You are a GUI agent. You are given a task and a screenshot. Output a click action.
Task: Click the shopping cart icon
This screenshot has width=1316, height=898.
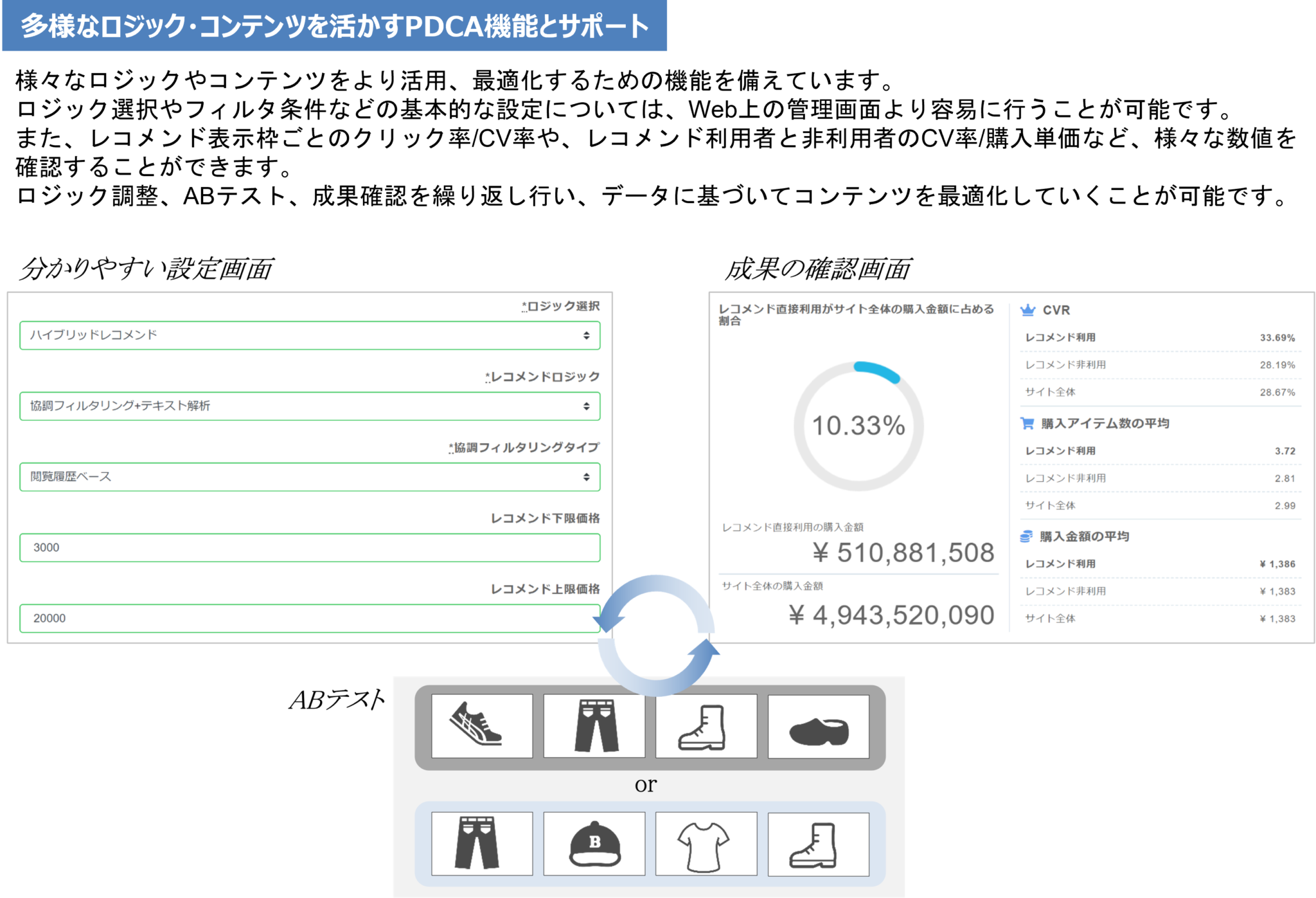click(1027, 423)
